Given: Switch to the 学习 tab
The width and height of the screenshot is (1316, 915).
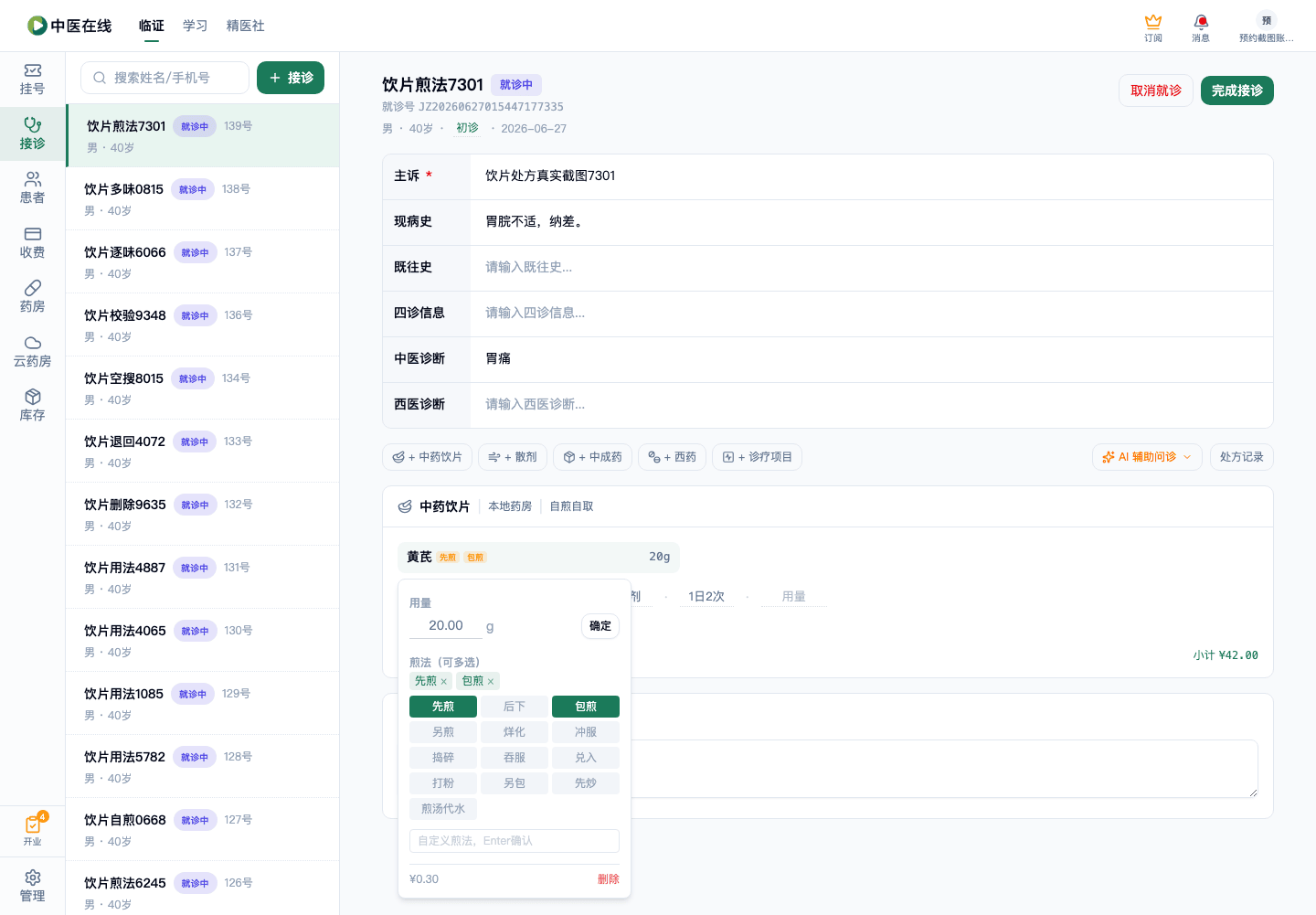Looking at the screenshot, I should [x=196, y=26].
